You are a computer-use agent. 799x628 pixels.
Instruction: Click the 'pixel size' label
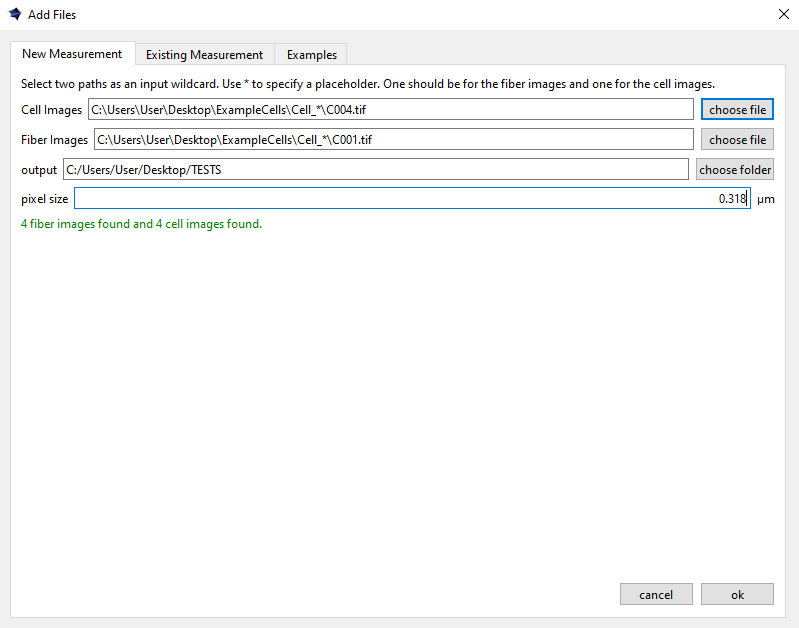click(x=44, y=199)
